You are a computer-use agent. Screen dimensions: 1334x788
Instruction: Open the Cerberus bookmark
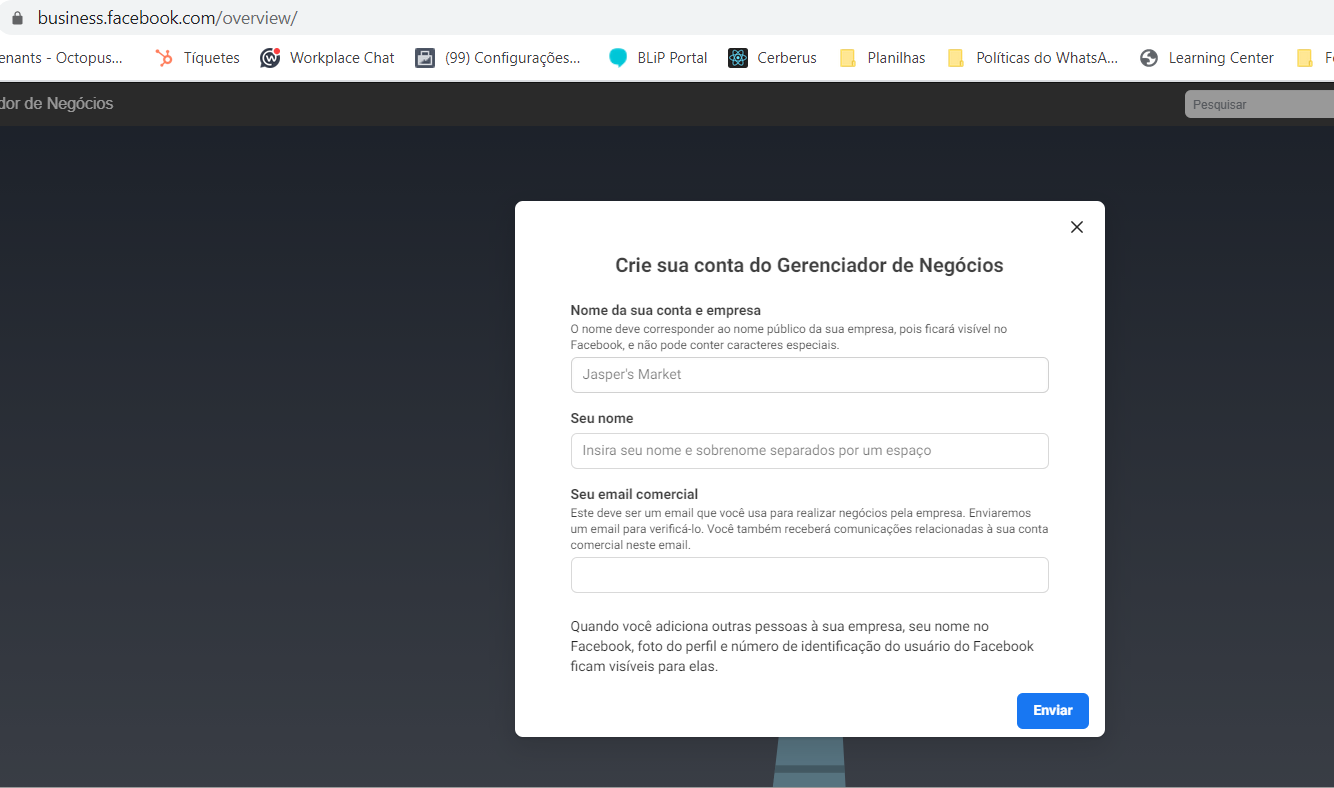pyautogui.click(x=773, y=58)
